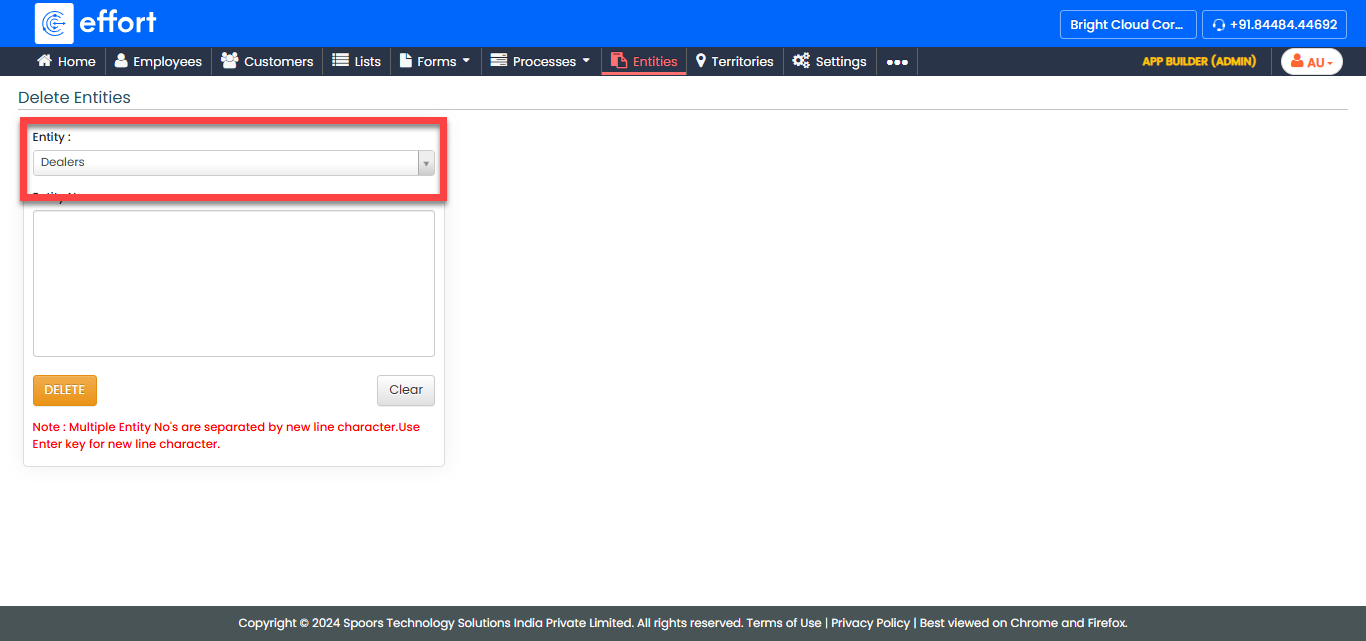Open the Employees page
Screen dimensions: 1366x641
(158, 61)
